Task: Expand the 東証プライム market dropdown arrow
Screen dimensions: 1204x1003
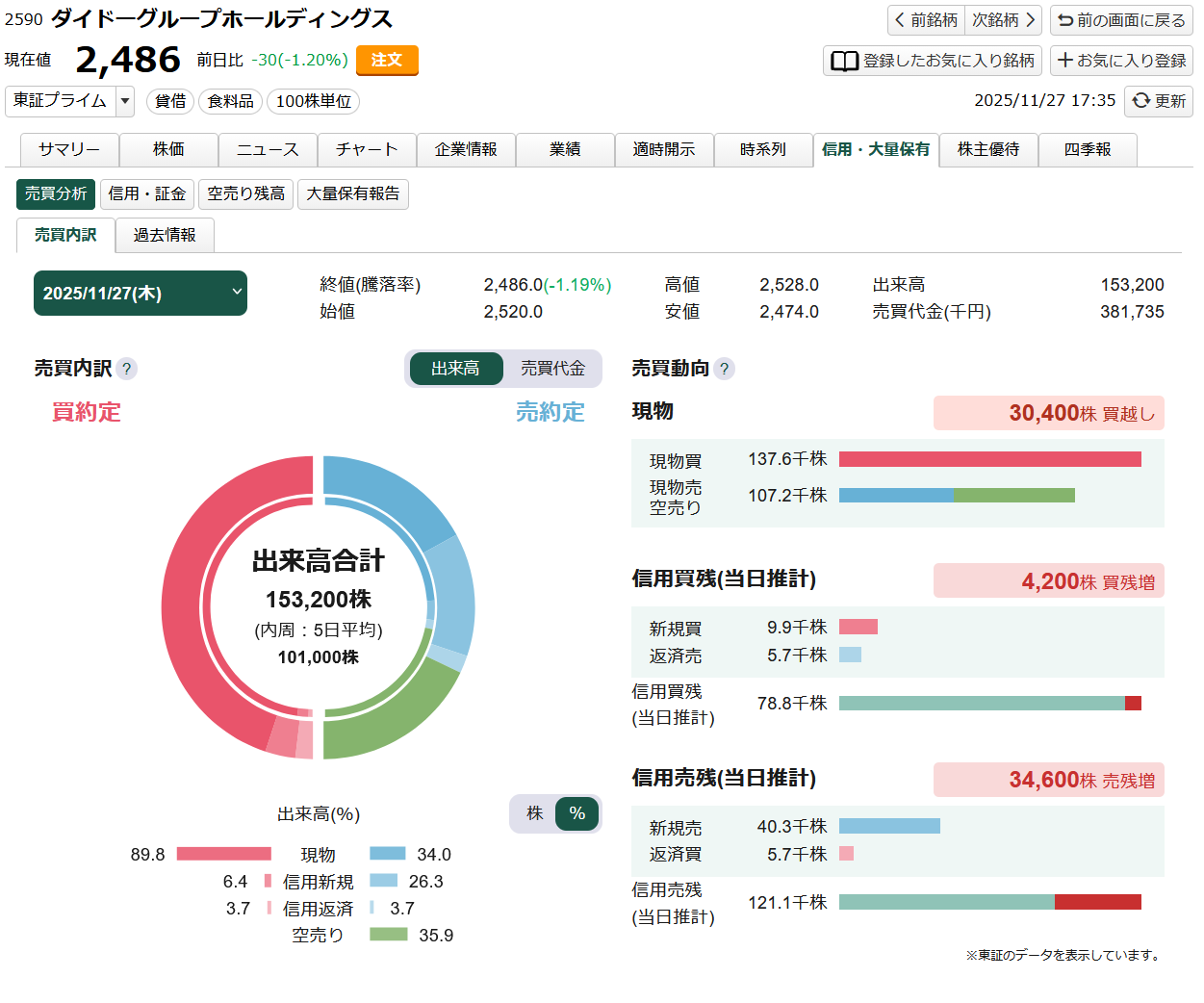Action: coord(125,101)
